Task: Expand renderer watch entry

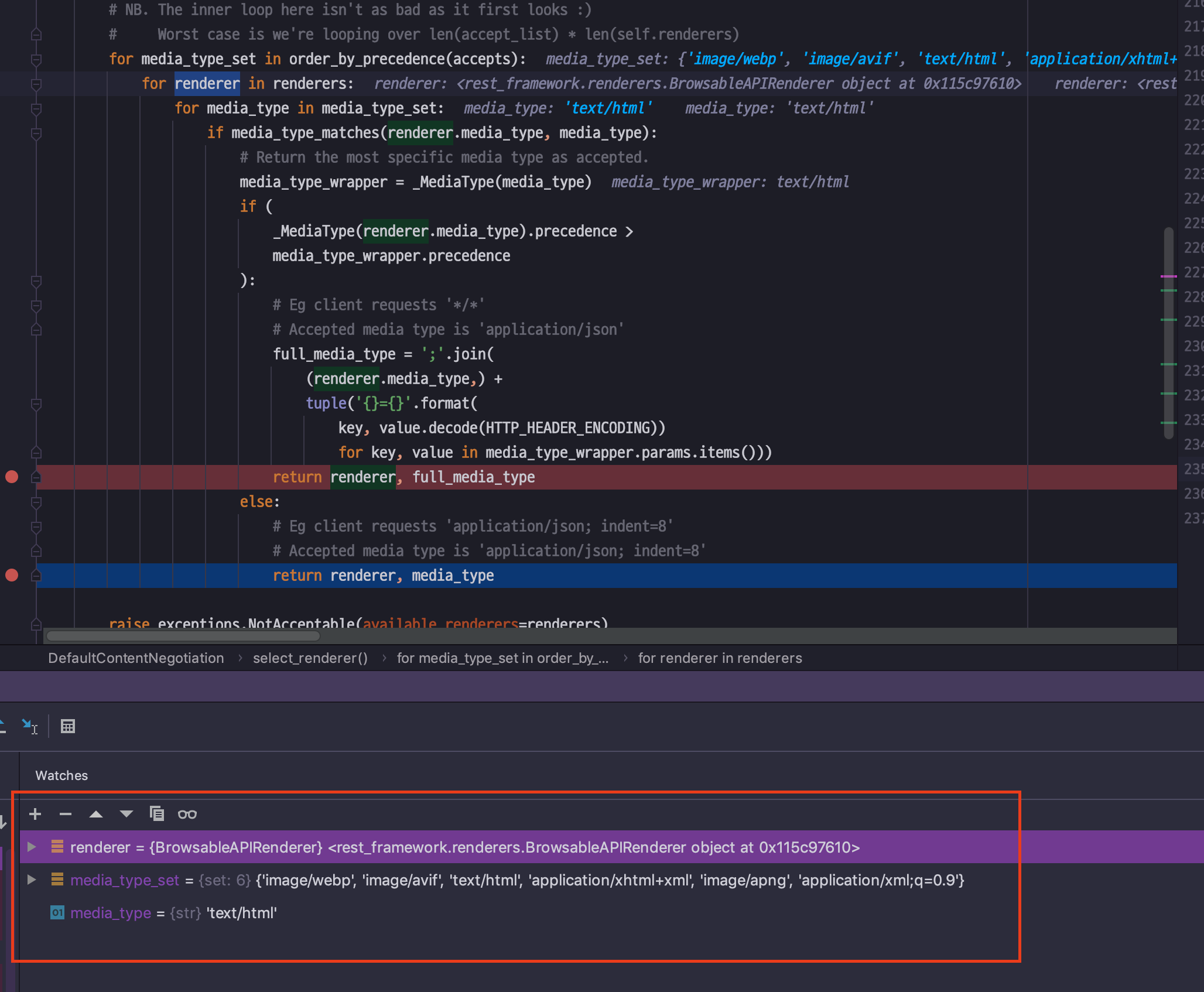Action: tap(32, 847)
